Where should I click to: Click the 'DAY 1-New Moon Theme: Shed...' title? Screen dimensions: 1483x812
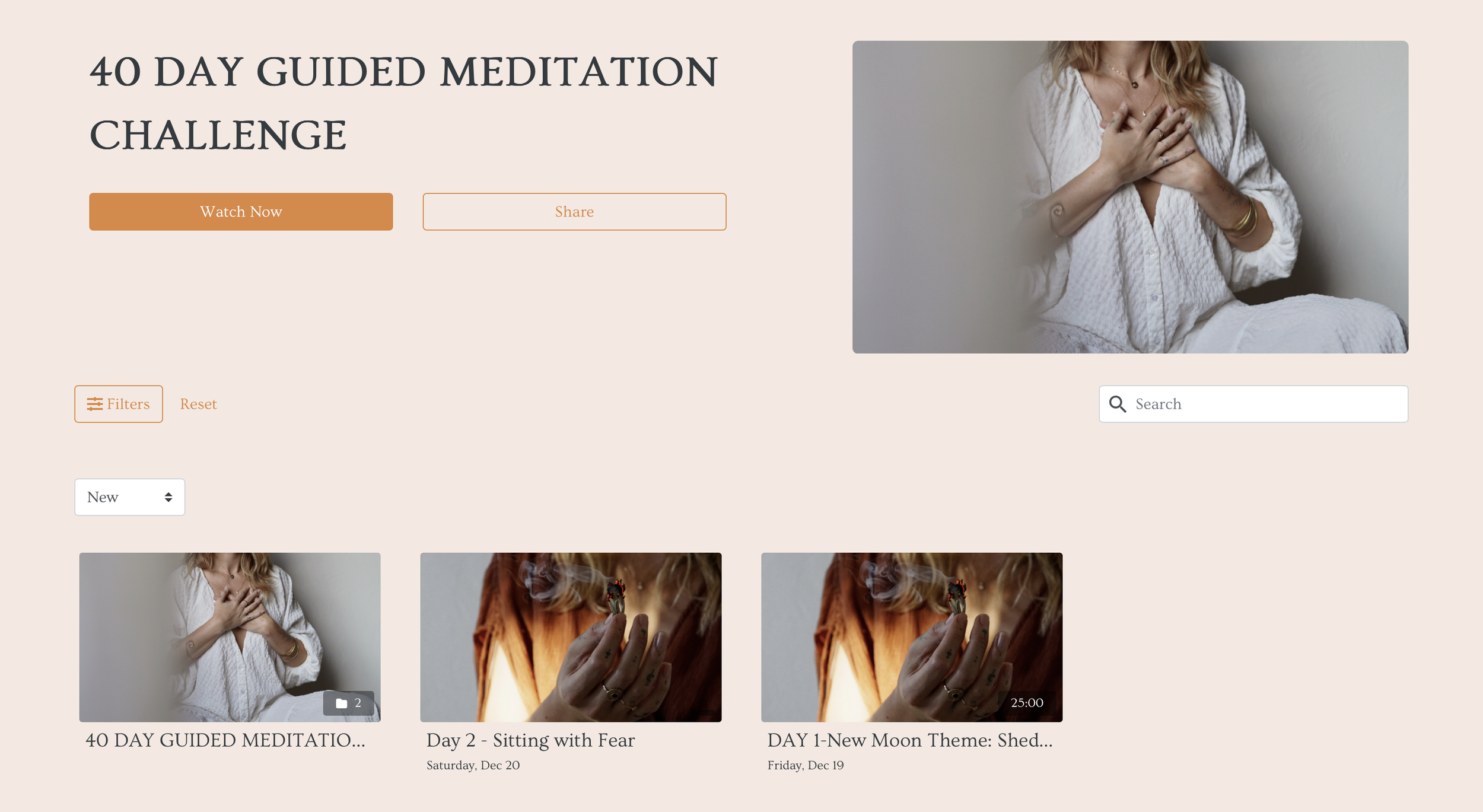click(x=910, y=740)
